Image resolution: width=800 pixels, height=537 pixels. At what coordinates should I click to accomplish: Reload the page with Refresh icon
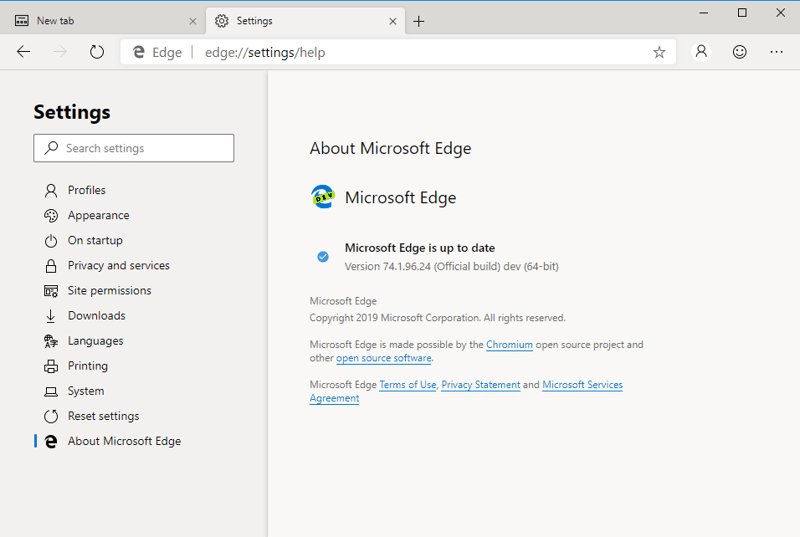(x=97, y=52)
